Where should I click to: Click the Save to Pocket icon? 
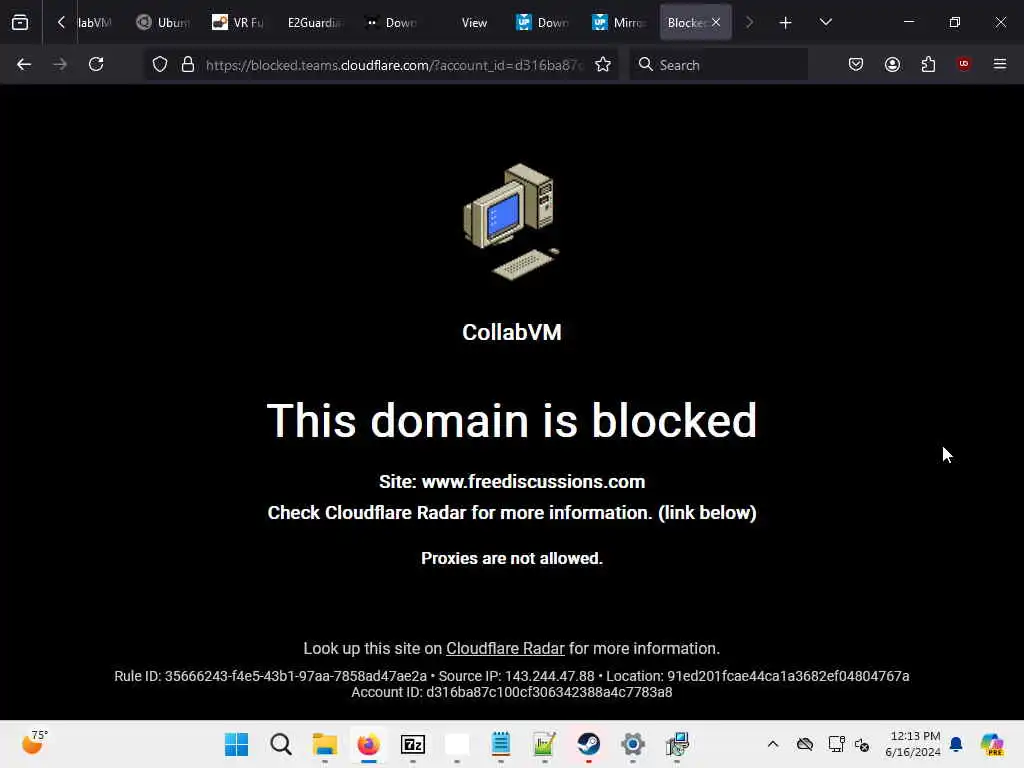coord(856,64)
